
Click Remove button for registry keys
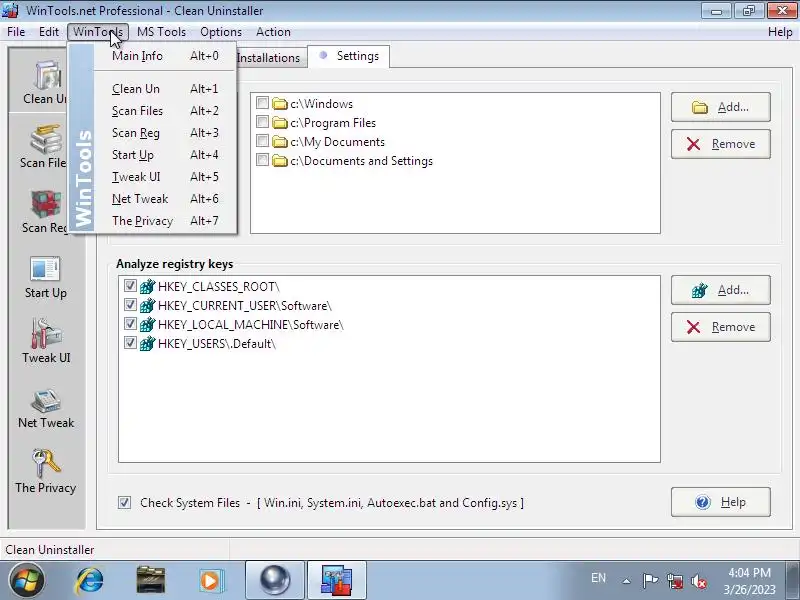click(720, 327)
